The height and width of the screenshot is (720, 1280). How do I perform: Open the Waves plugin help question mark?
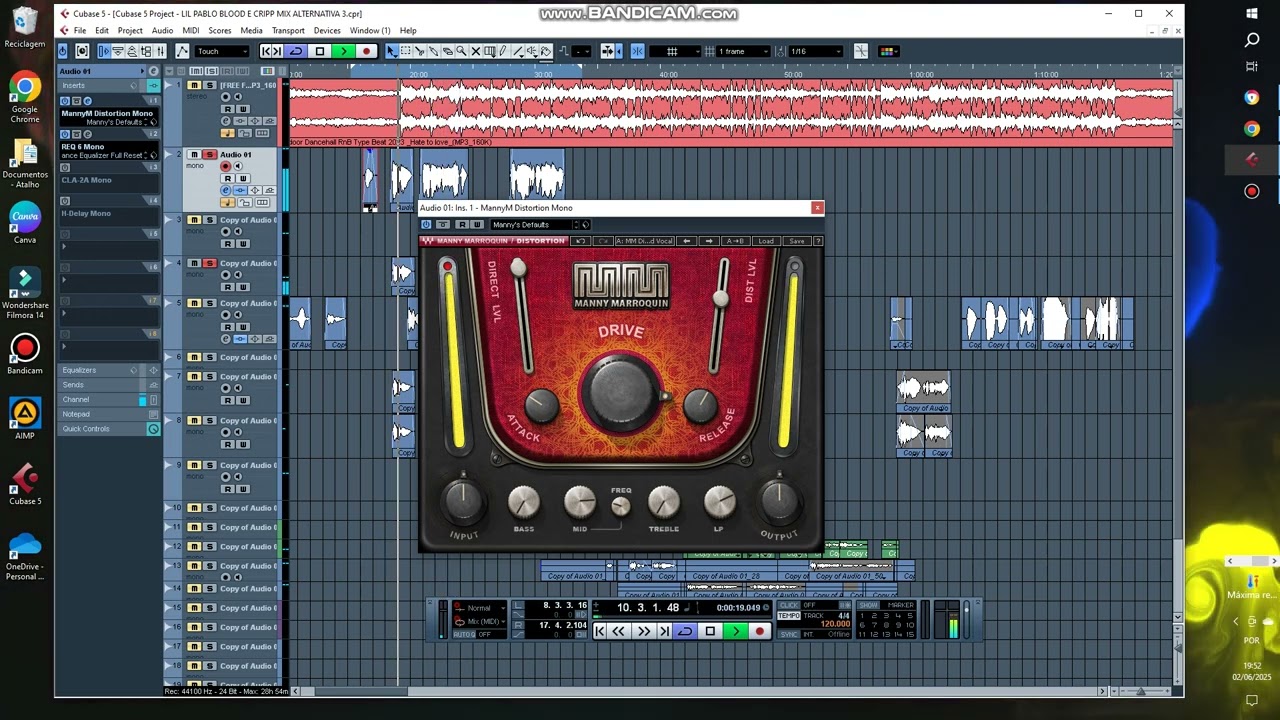click(818, 241)
